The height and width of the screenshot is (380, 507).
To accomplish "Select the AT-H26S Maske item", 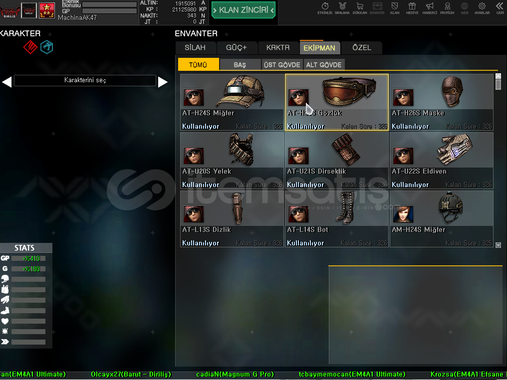I will coord(442,102).
